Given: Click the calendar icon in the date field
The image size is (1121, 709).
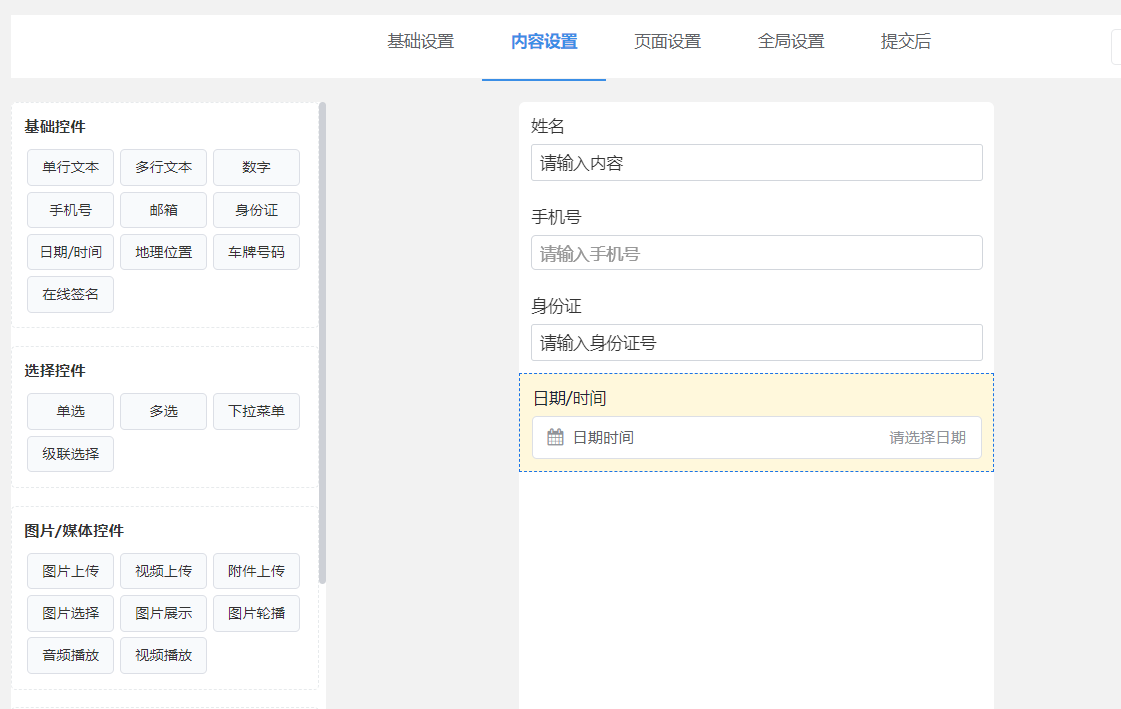Looking at the screenshot, I should tap(556, 437).
